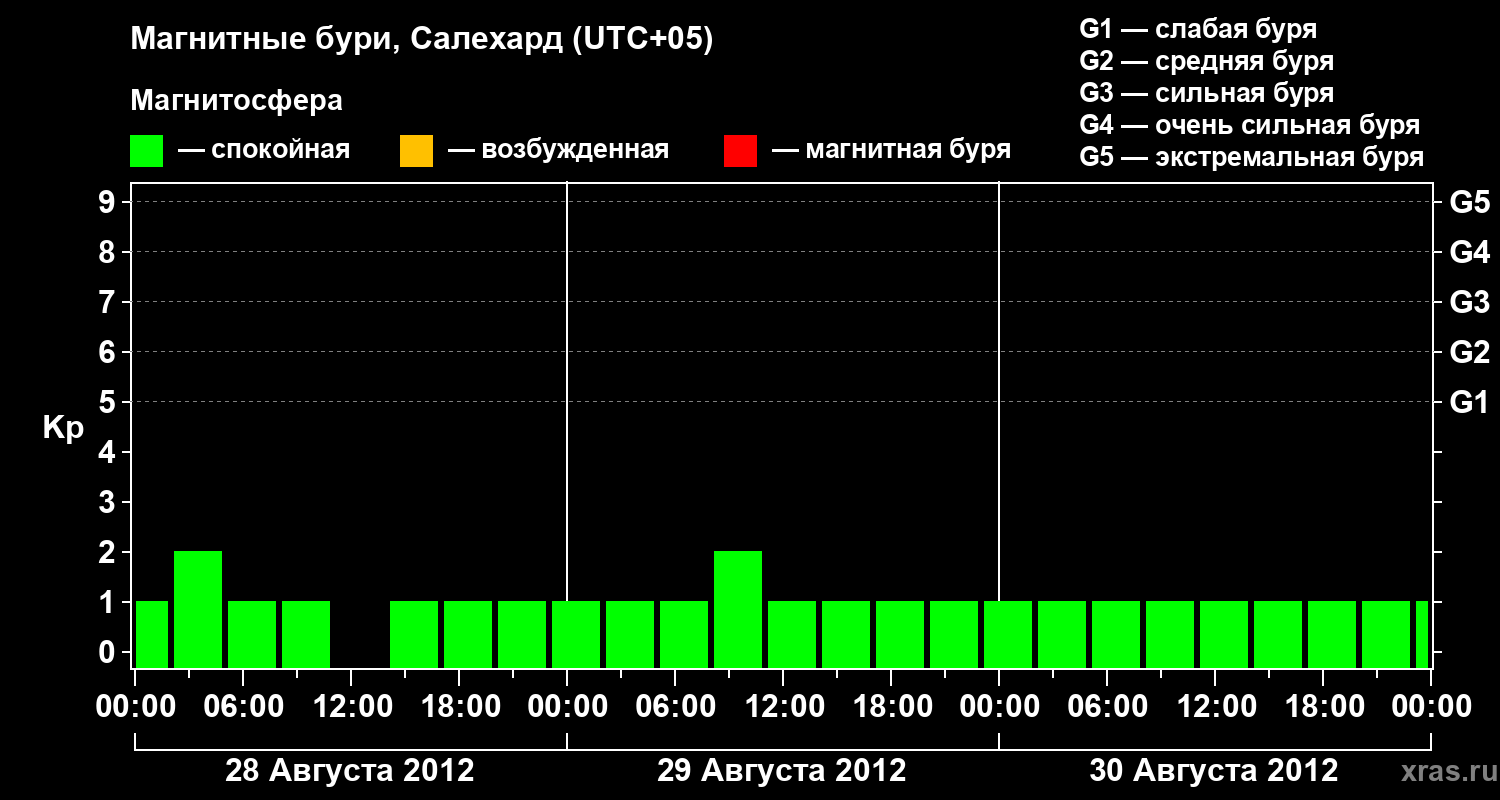Click the G1 tick label beside the plot
The height and width of the screenshot is (800, 1500).
[x=1470, y=402]
